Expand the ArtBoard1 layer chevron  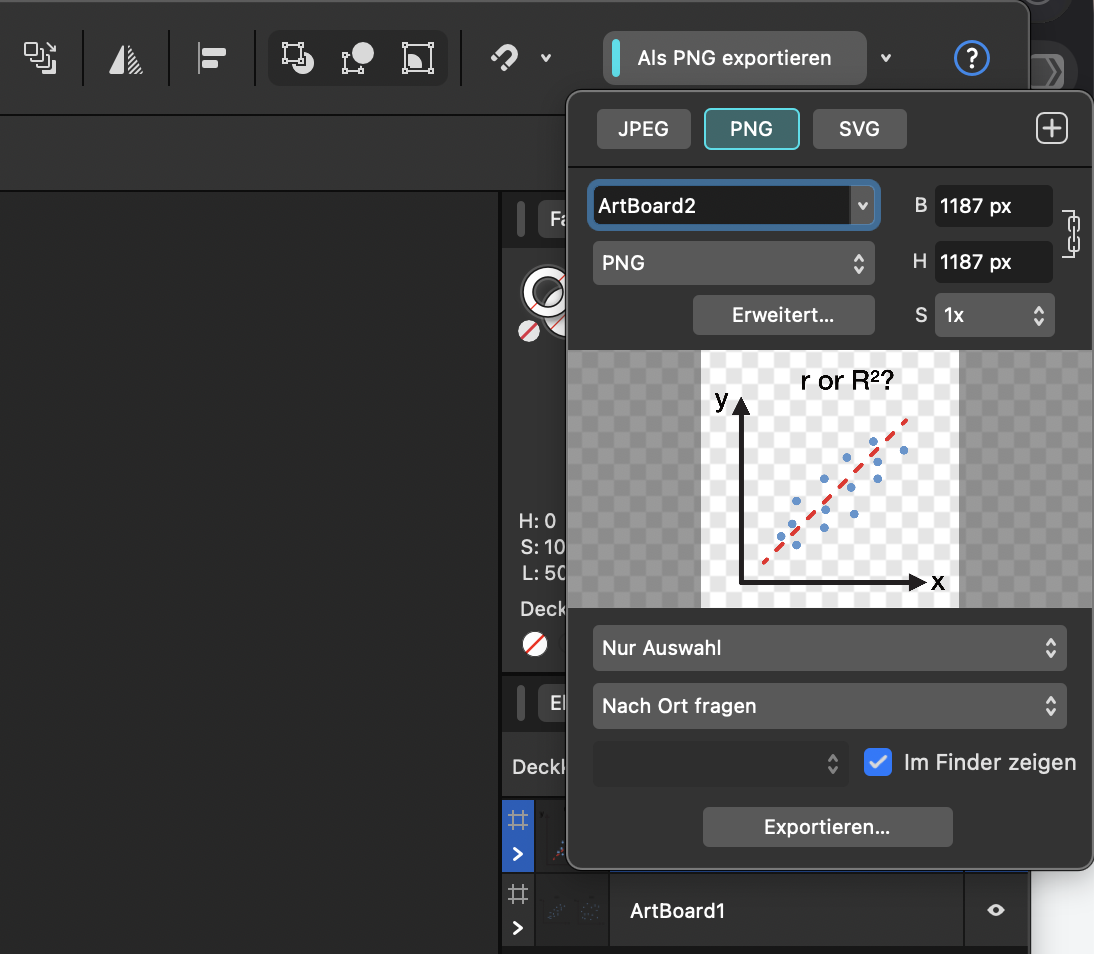click(x=517, y=928)
